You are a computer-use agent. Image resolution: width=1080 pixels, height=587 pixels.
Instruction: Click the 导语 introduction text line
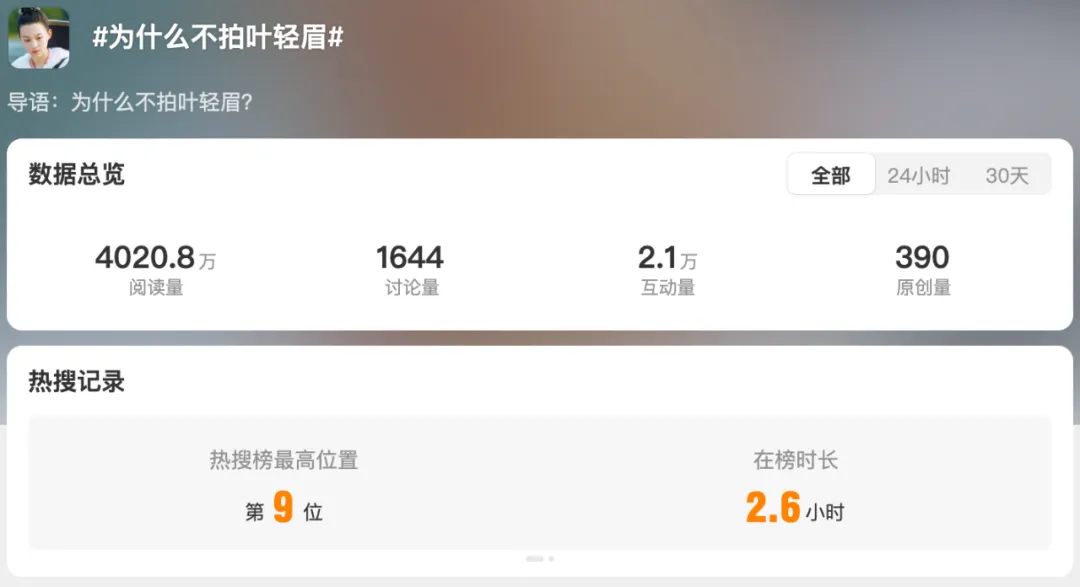tap(130, 103)
